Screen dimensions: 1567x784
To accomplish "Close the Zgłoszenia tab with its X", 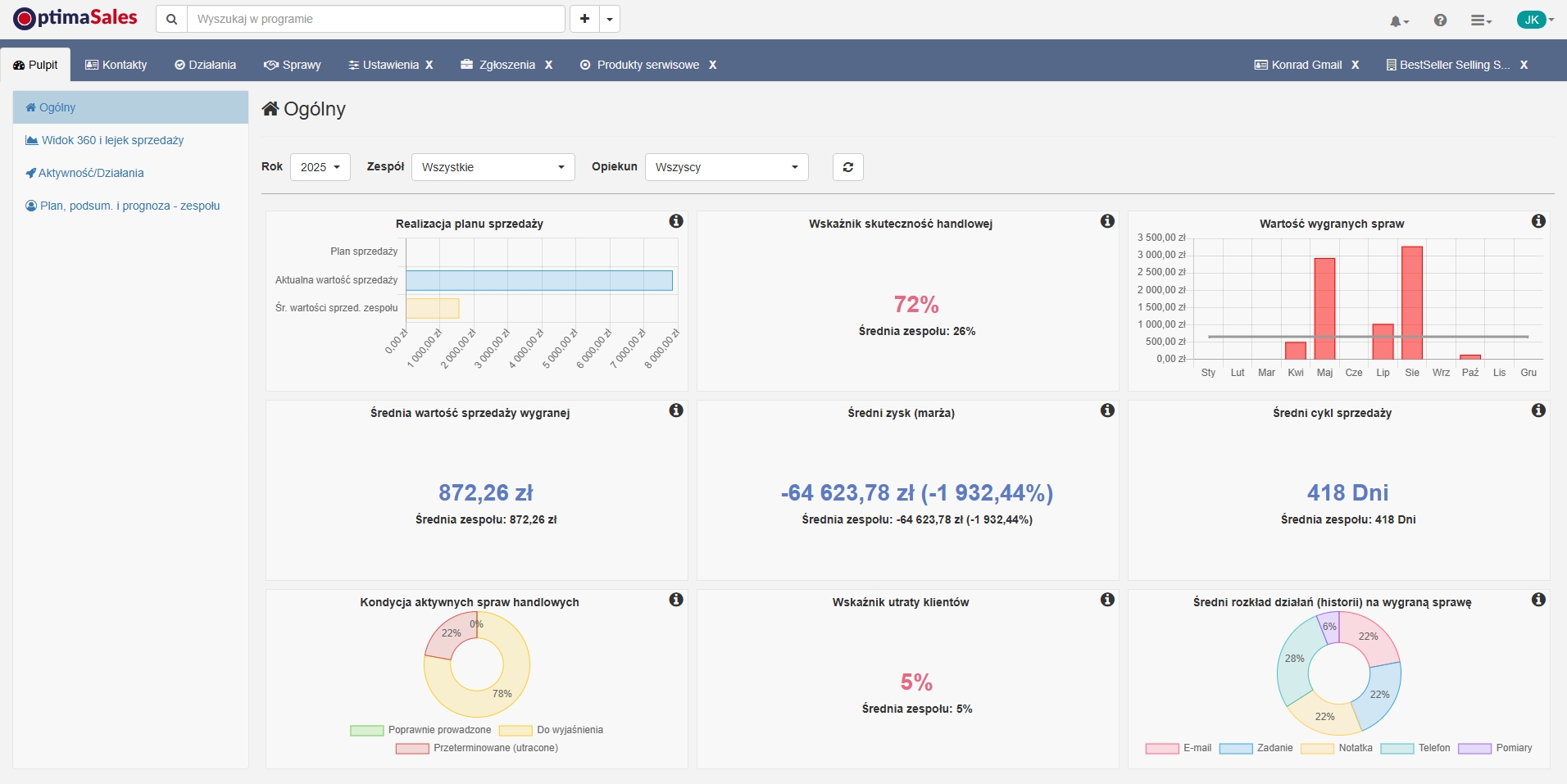I will coord(549,65).
